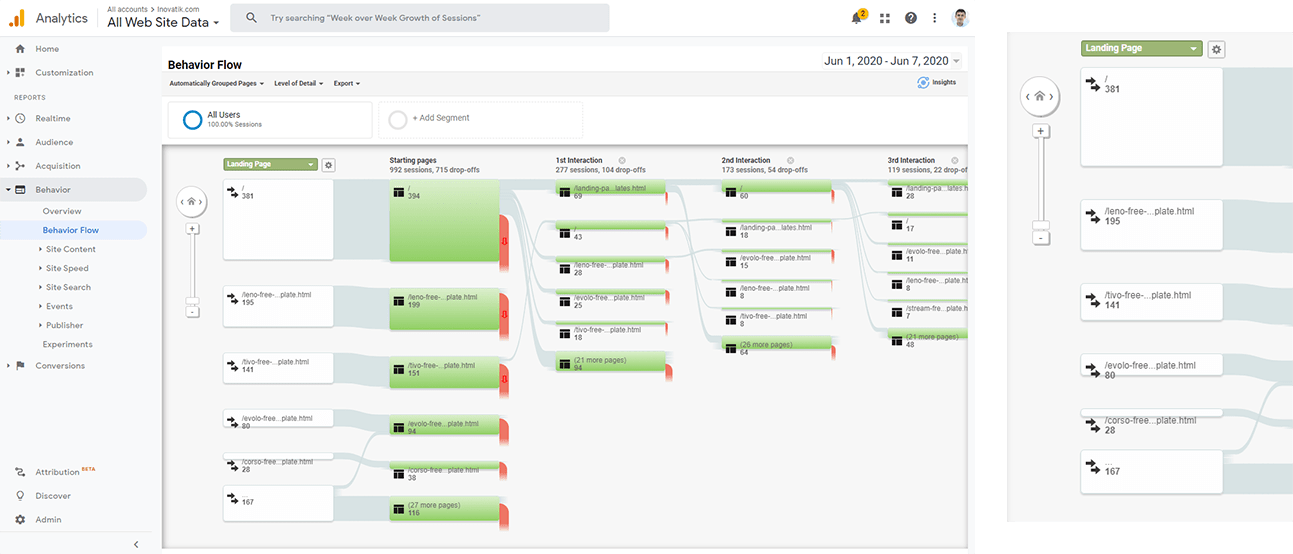Click the user profile avatar
This screenshot has height=554, width=1293.
point(960,18)
